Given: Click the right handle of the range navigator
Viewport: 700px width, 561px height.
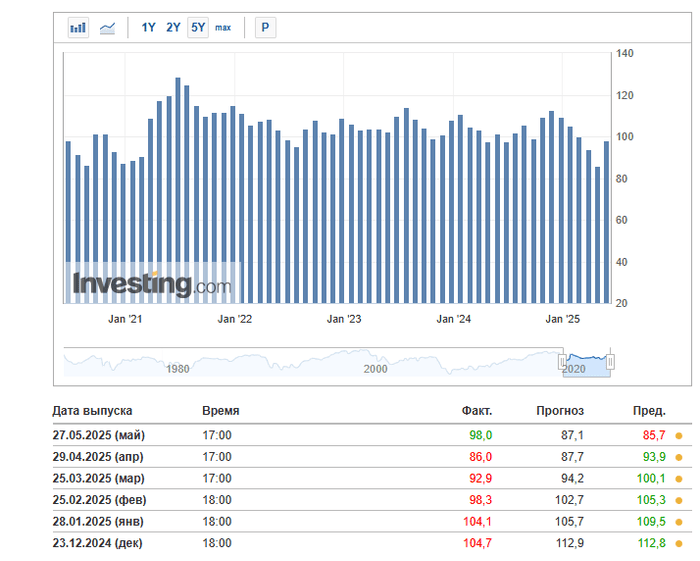Looking at the screenshot, I should pos(610,362).
